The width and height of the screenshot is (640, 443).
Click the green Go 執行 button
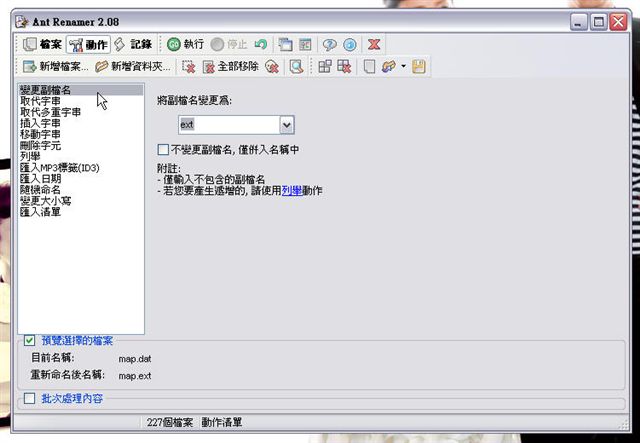click(186, 44)
